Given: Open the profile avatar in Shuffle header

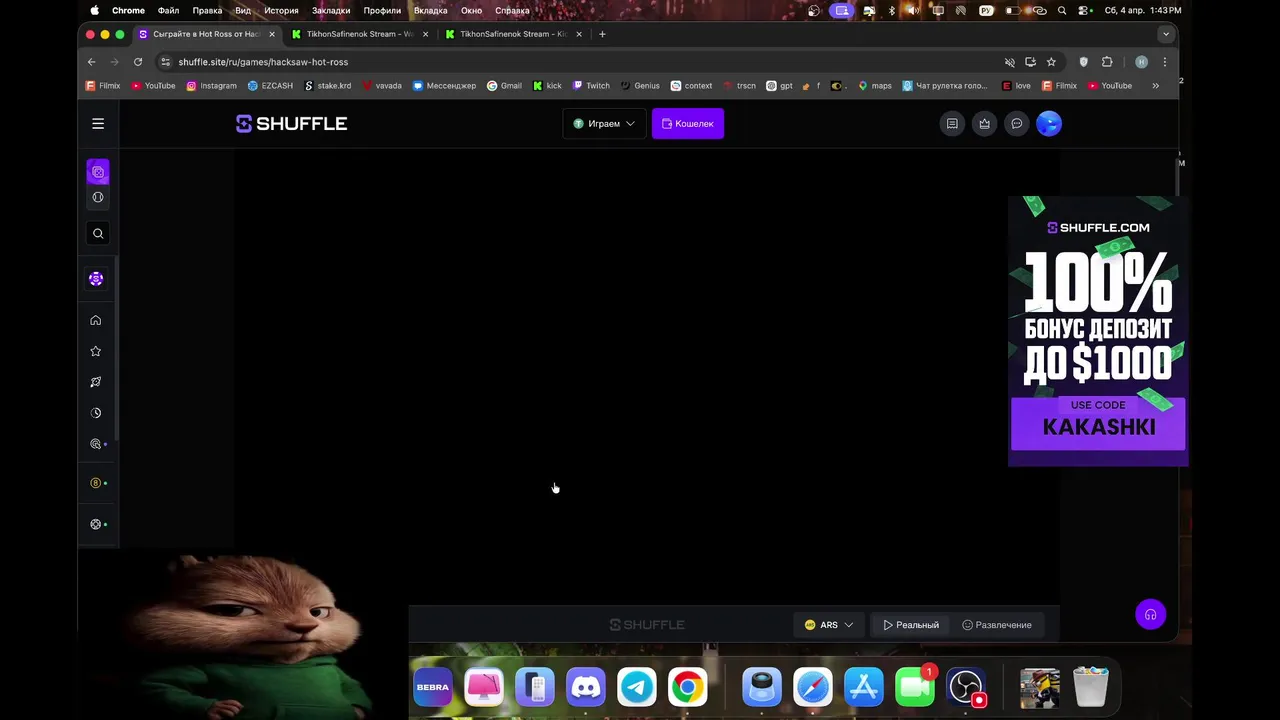Looking at the screenshot, I should pos(1049,124).
